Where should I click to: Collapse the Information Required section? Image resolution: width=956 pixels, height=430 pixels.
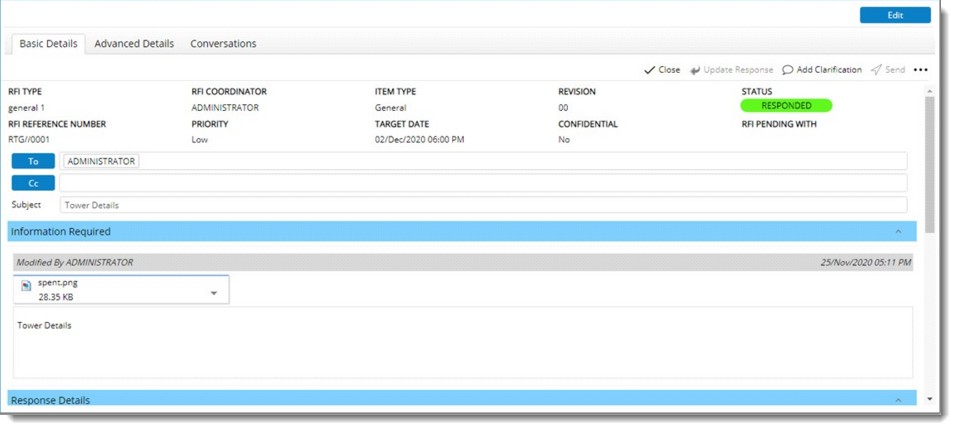coord(898,232)
